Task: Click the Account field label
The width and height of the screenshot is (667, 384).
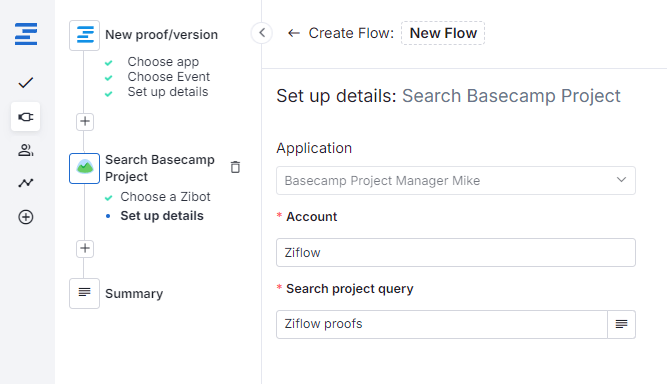Action: click(x=311, y=217)
